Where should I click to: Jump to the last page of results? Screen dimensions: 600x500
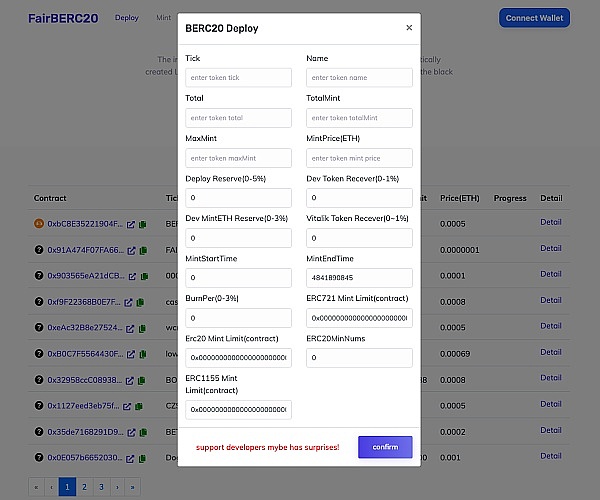click(x=132, y=487)
